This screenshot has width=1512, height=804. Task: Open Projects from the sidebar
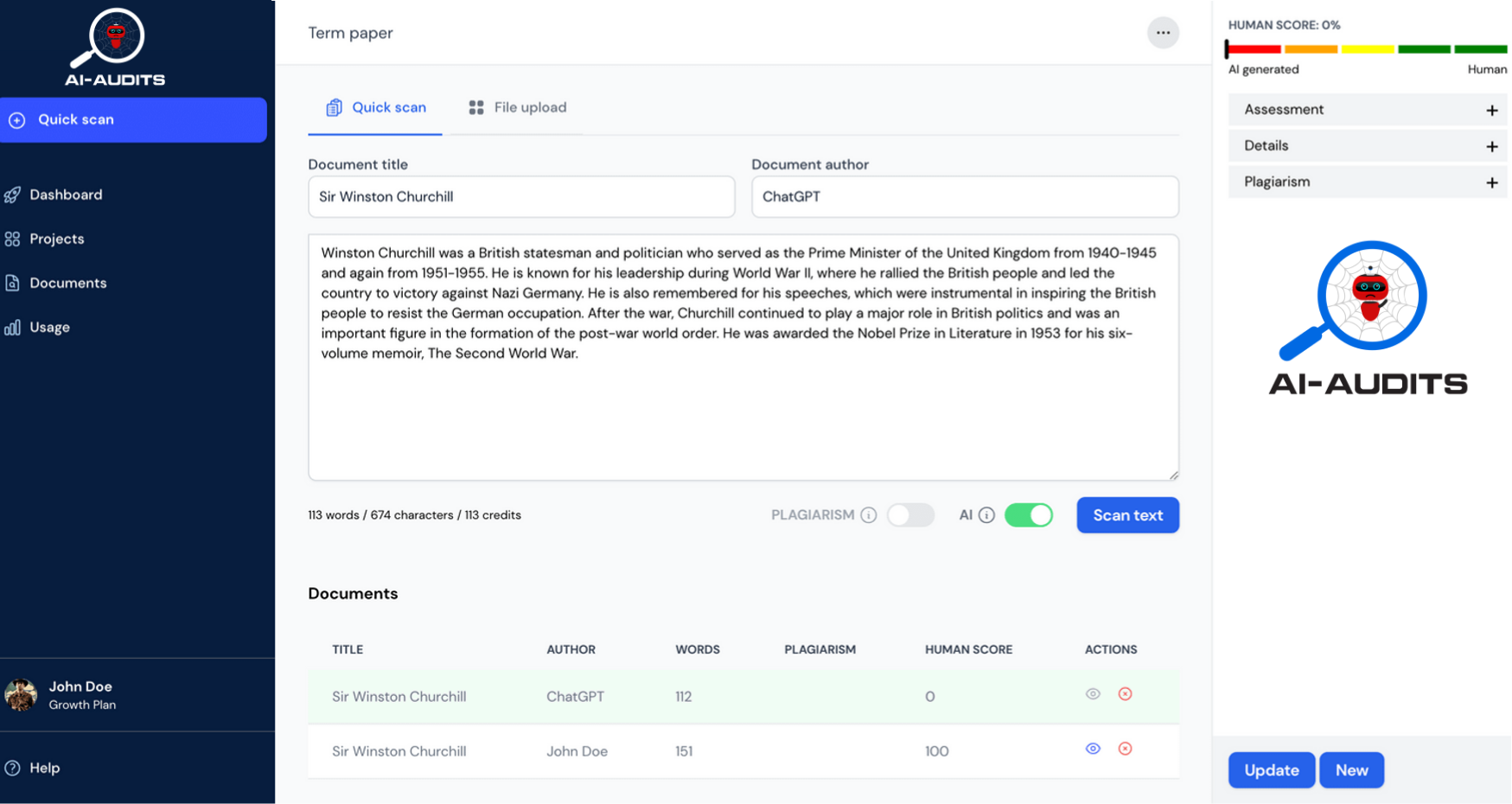[x=56, y=239]
